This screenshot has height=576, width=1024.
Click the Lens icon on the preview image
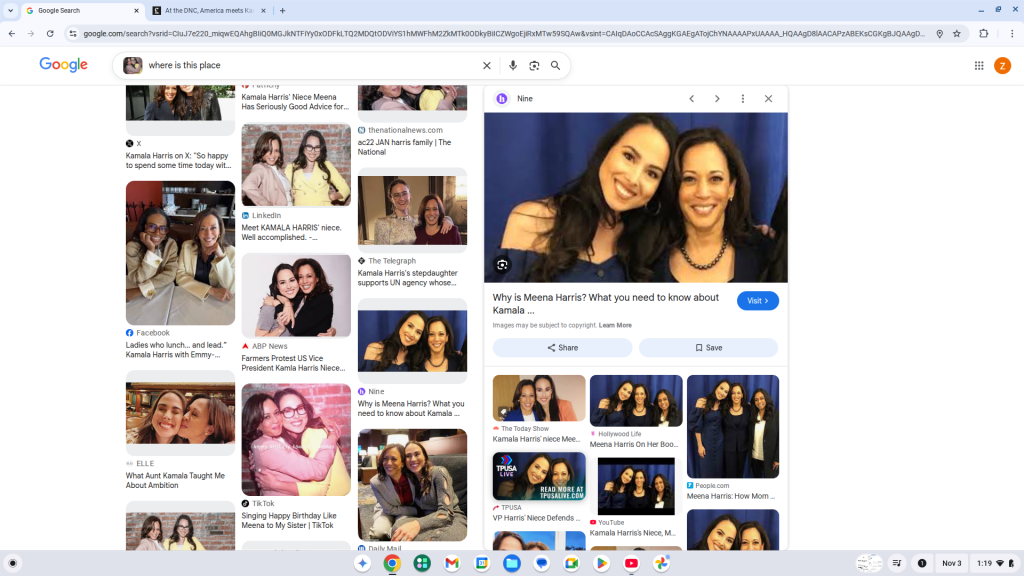tap(502, 265)
